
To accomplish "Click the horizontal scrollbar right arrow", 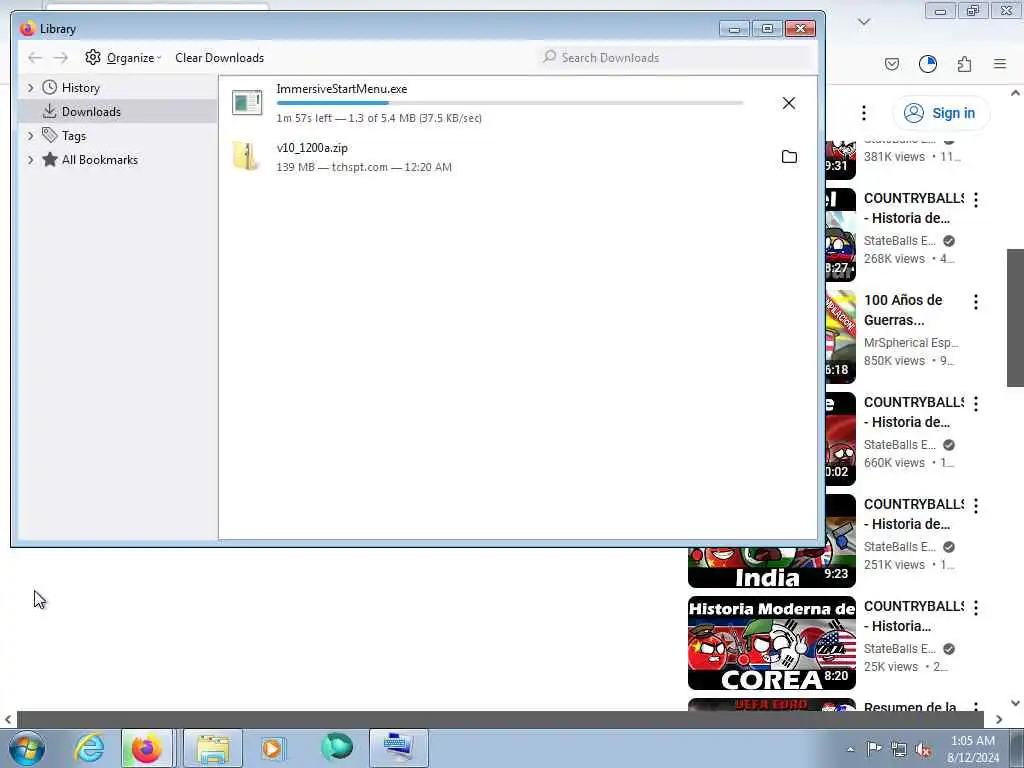I will [x=999, y=720].
